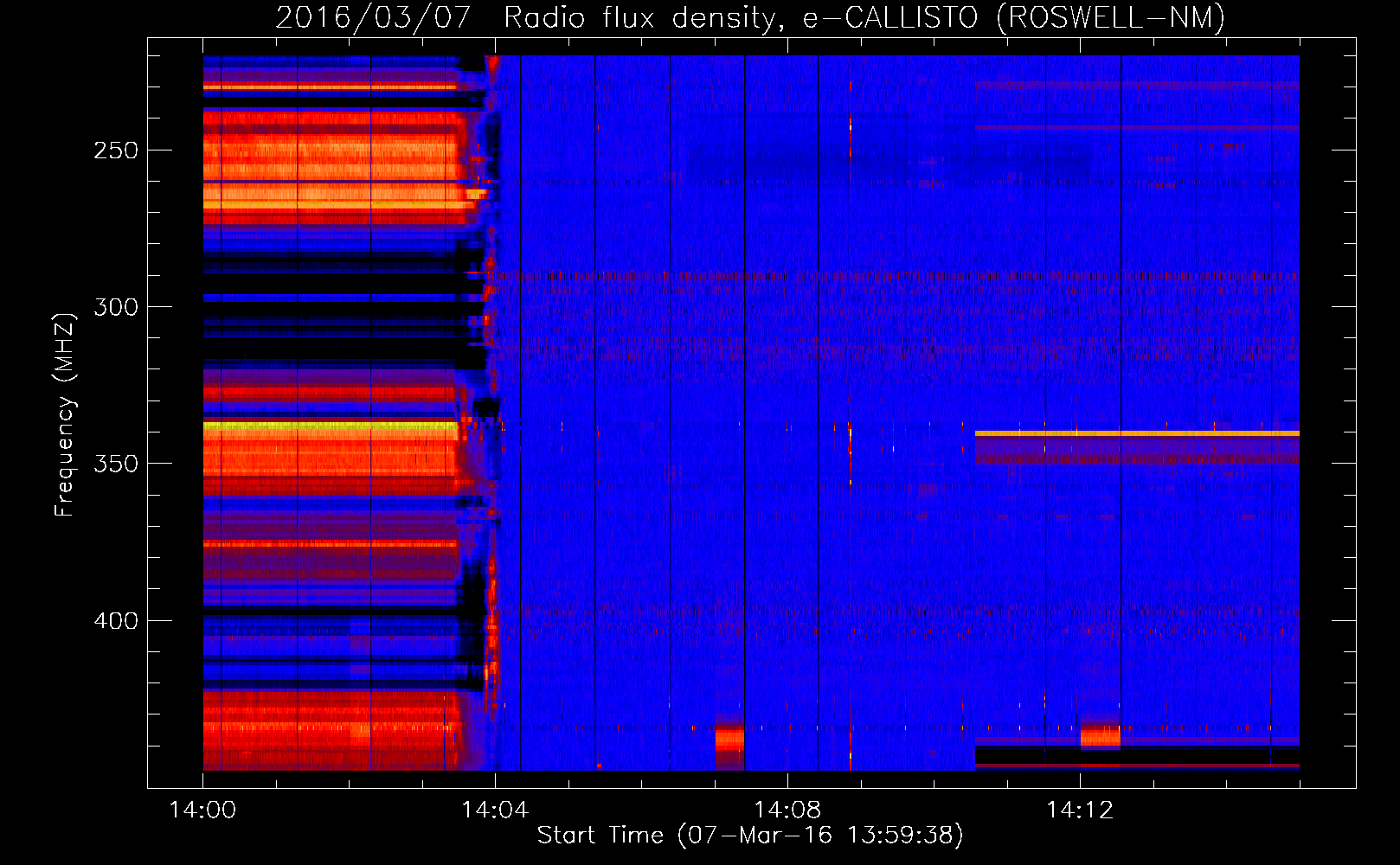Click the 400 frequency tick label
This screenshot has height=865, width=1400.
(116, 621)
